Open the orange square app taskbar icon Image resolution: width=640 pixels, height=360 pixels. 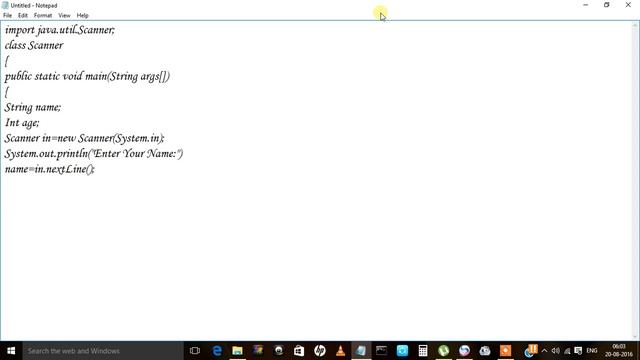(x=505, y=351)
